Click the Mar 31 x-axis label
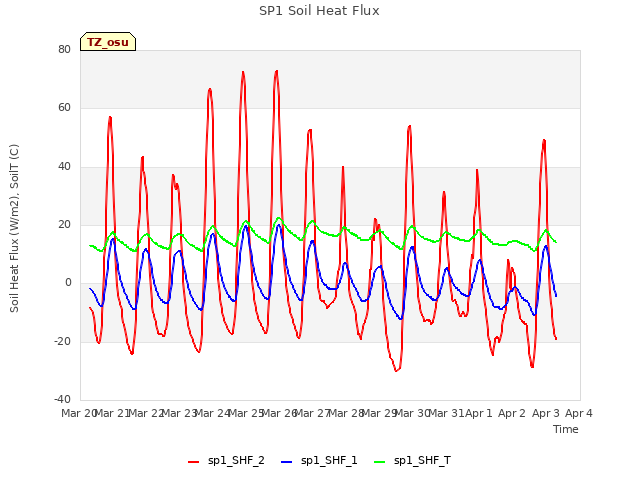This screenshot has height=480, width=640. pos(446,413)
